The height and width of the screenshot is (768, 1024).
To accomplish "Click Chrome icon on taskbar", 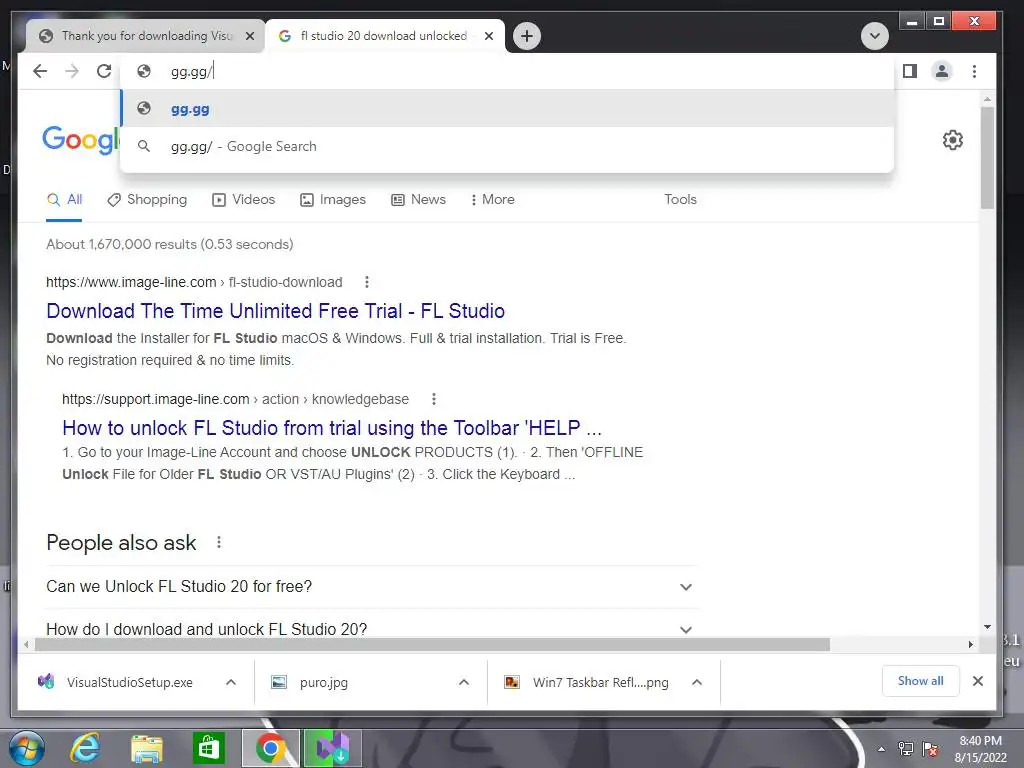I will (x=270, y=748).
